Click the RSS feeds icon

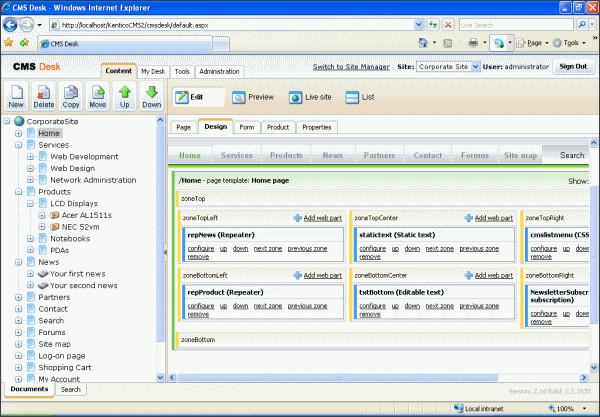(x=447, y=43)
